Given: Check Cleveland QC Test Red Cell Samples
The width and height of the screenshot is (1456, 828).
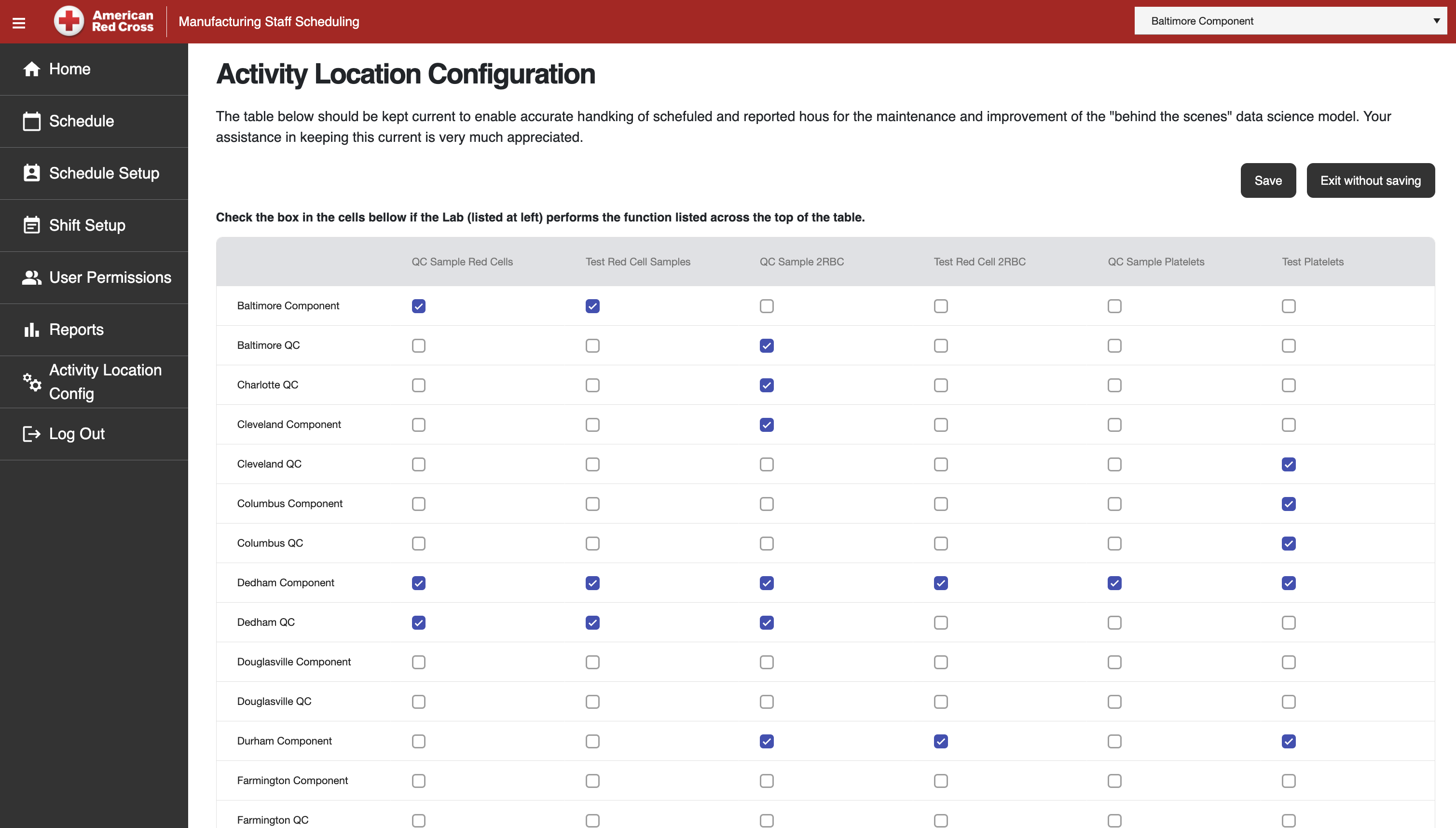Looking at the screenshot, I should click(x=592, y=464).
